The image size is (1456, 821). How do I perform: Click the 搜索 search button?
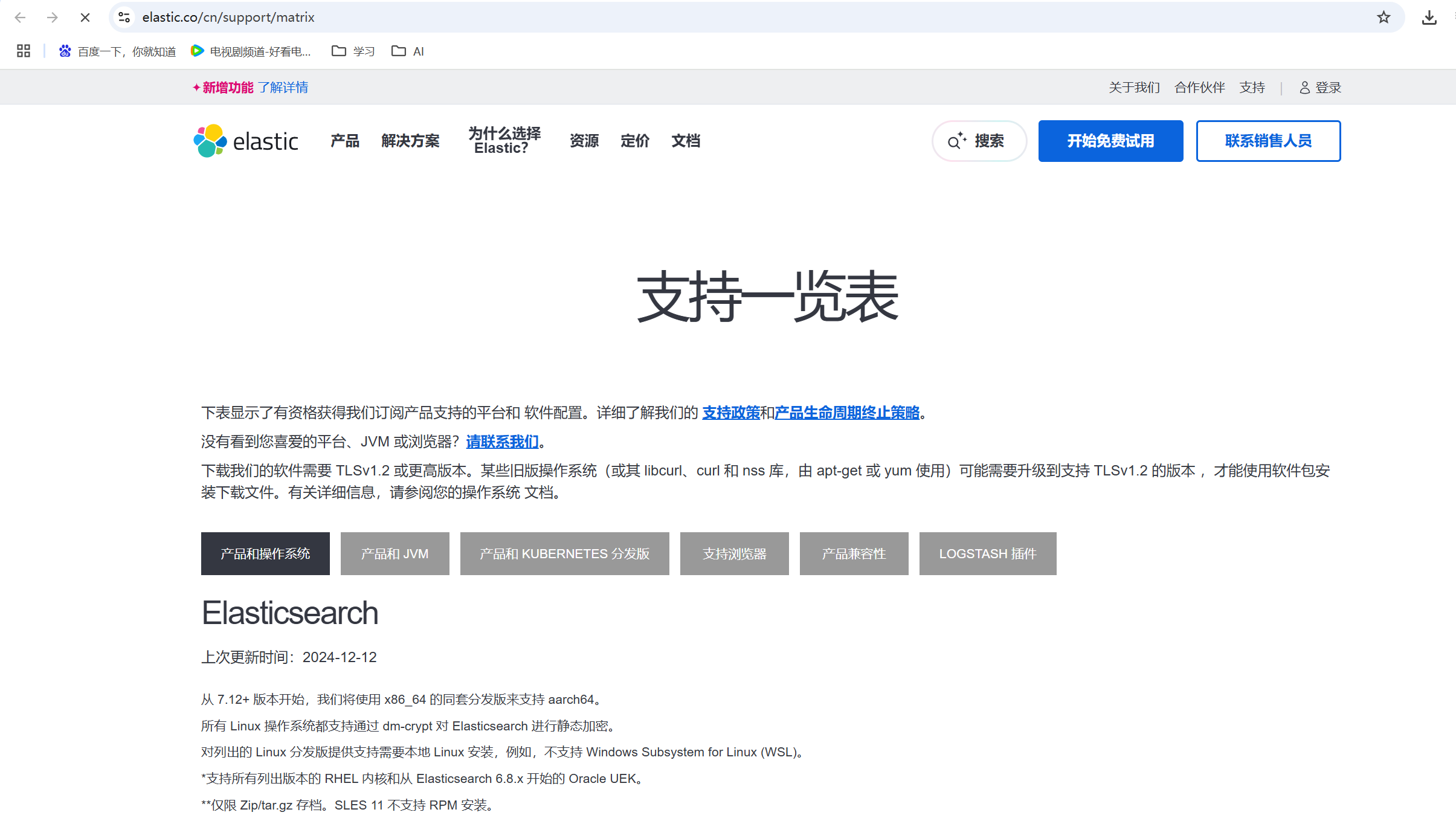pos(979,141)
